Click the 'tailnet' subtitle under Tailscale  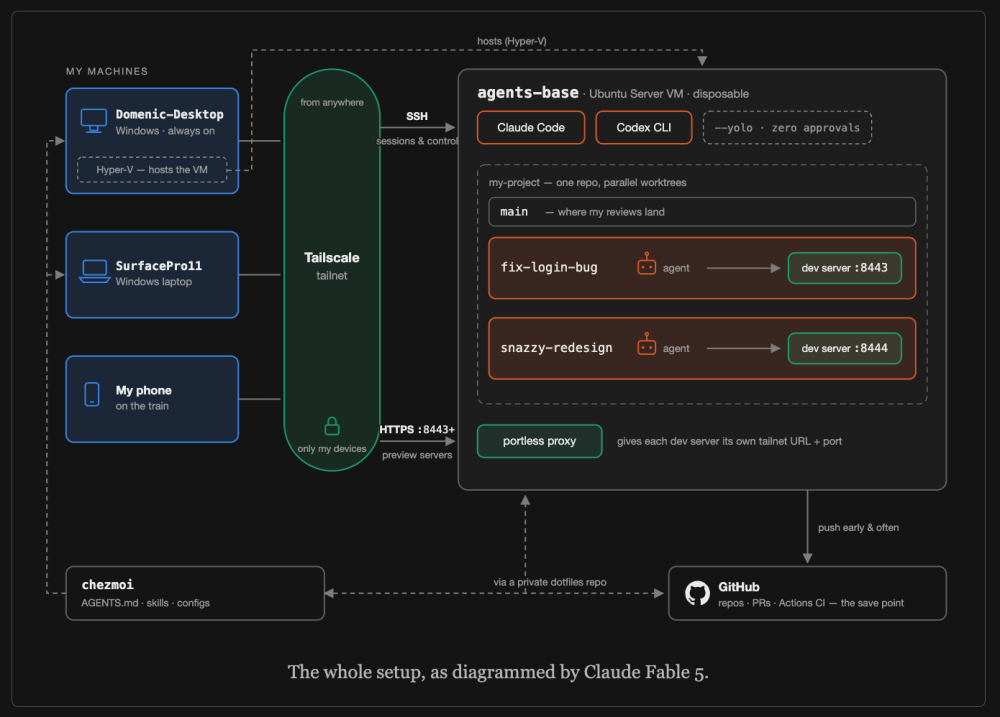(x=332, y=276)
